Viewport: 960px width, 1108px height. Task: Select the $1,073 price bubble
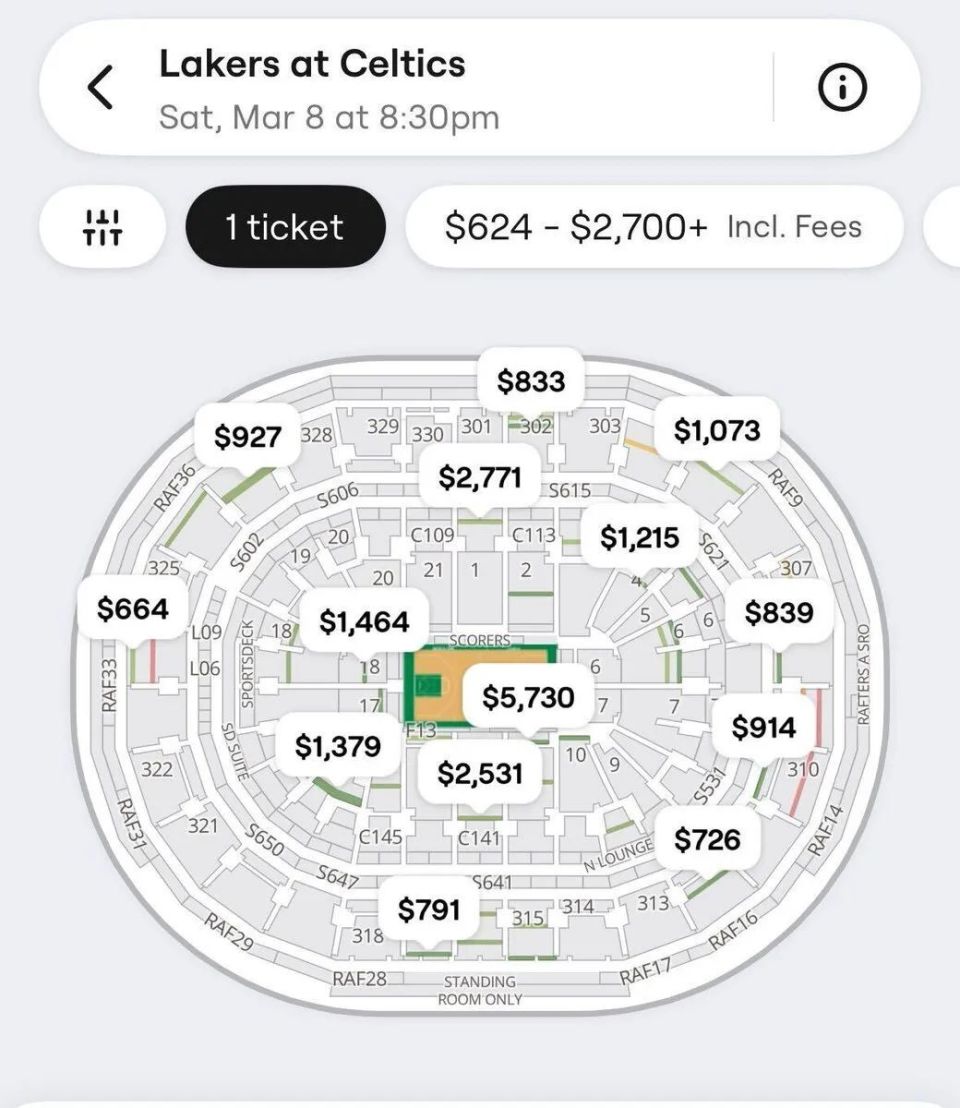716,430
